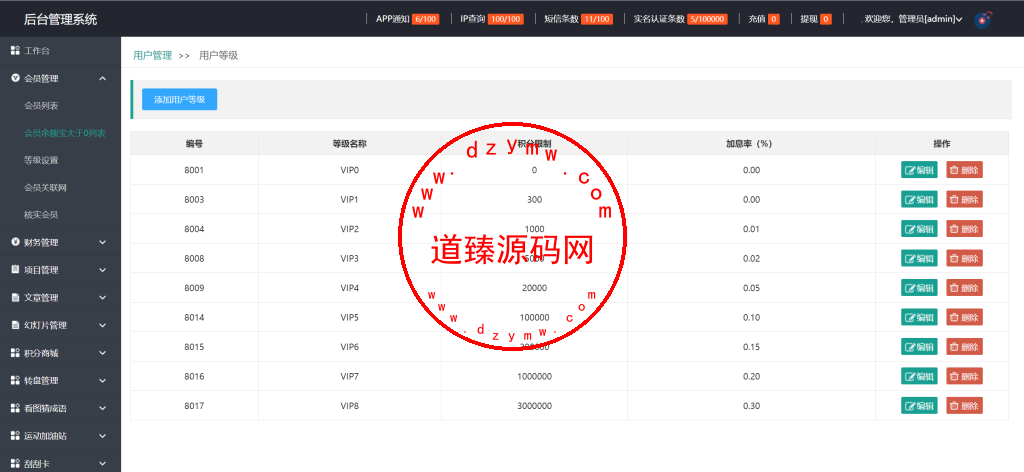Edit the VIP6 level row
1024x472 pixels.
tap(920, 347)
